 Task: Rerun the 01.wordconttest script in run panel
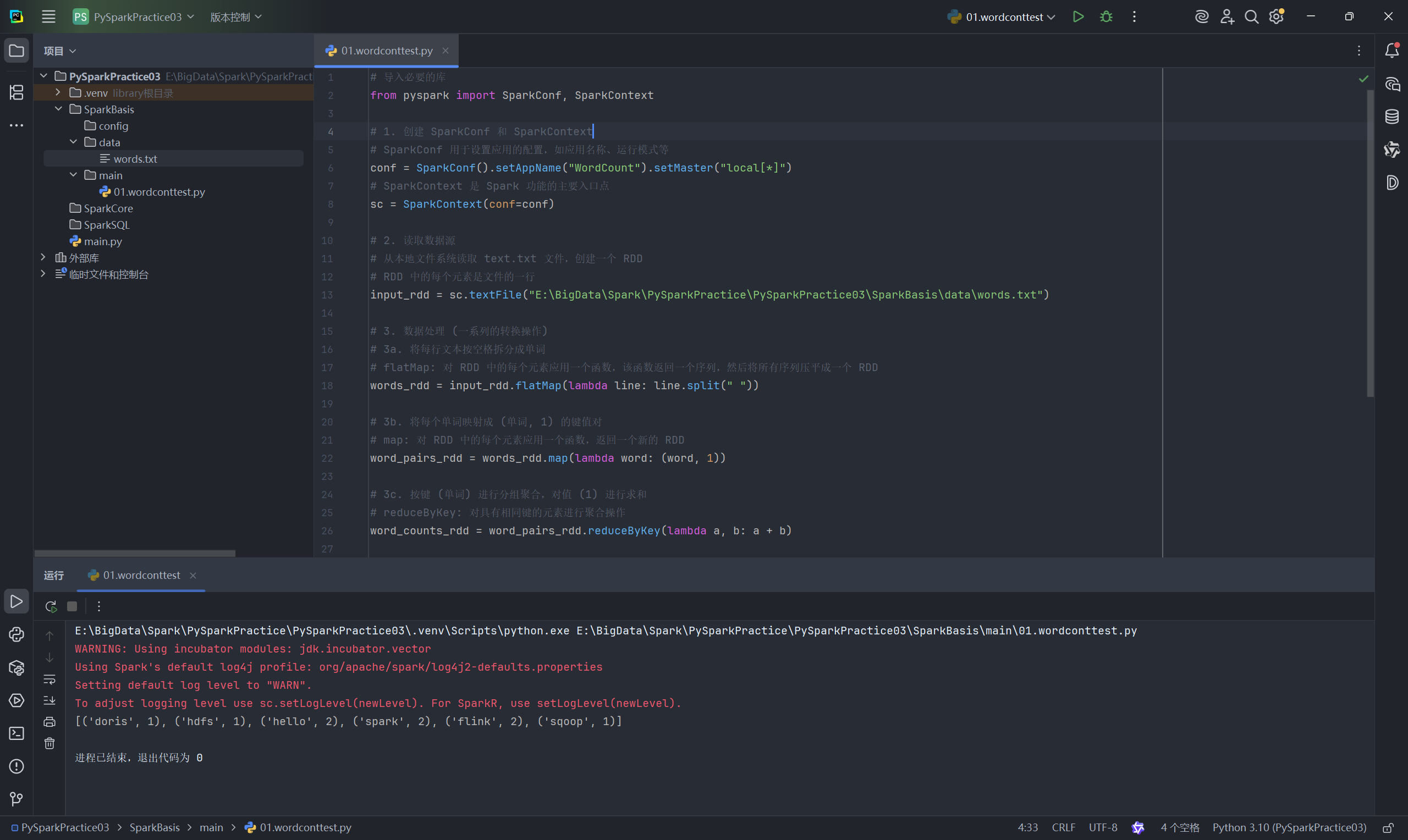(51, 606)
